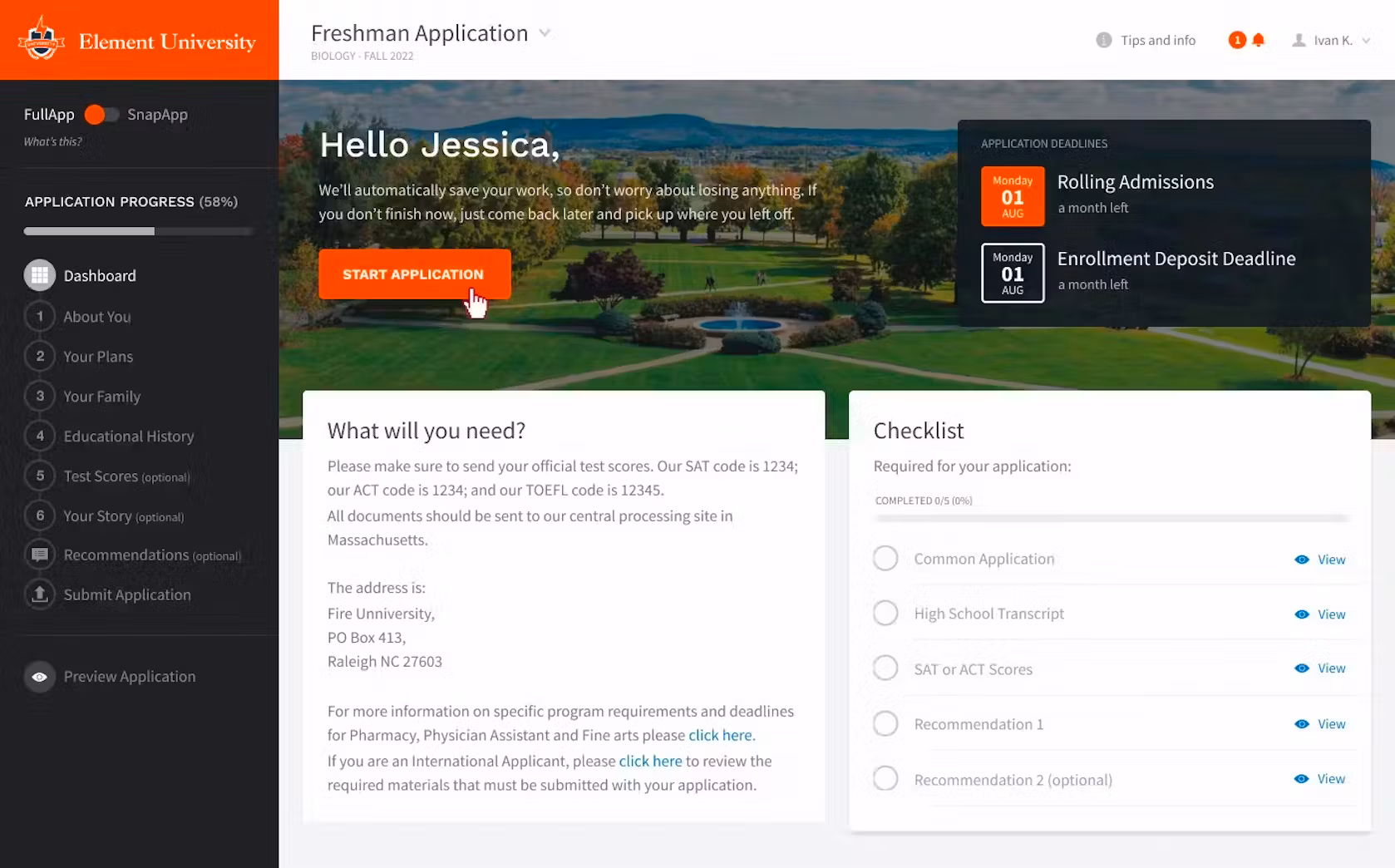This screenshot has width=1395, height=868.
Task: Select the Dashboard grid icon
Action: 39,275
